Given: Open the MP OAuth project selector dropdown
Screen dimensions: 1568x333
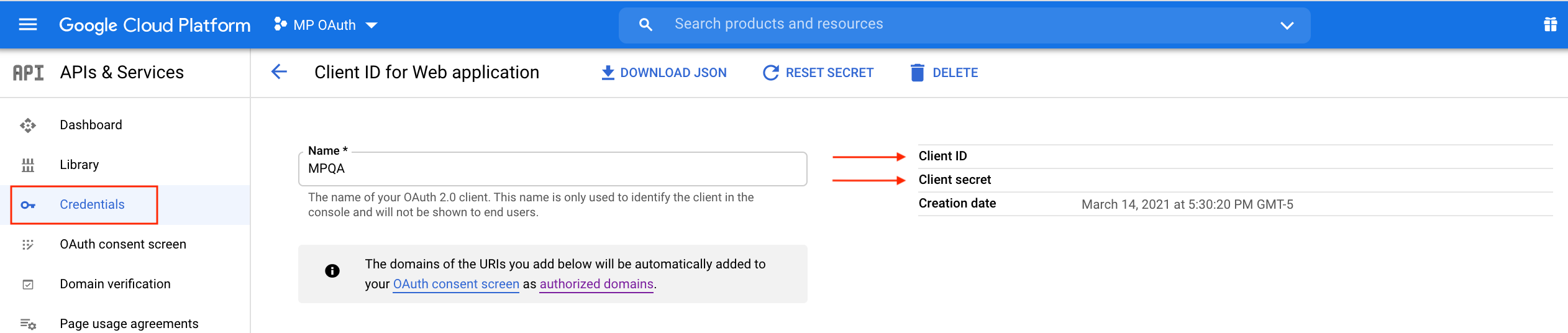Looking at the screenshot, I should coord(326,25).
